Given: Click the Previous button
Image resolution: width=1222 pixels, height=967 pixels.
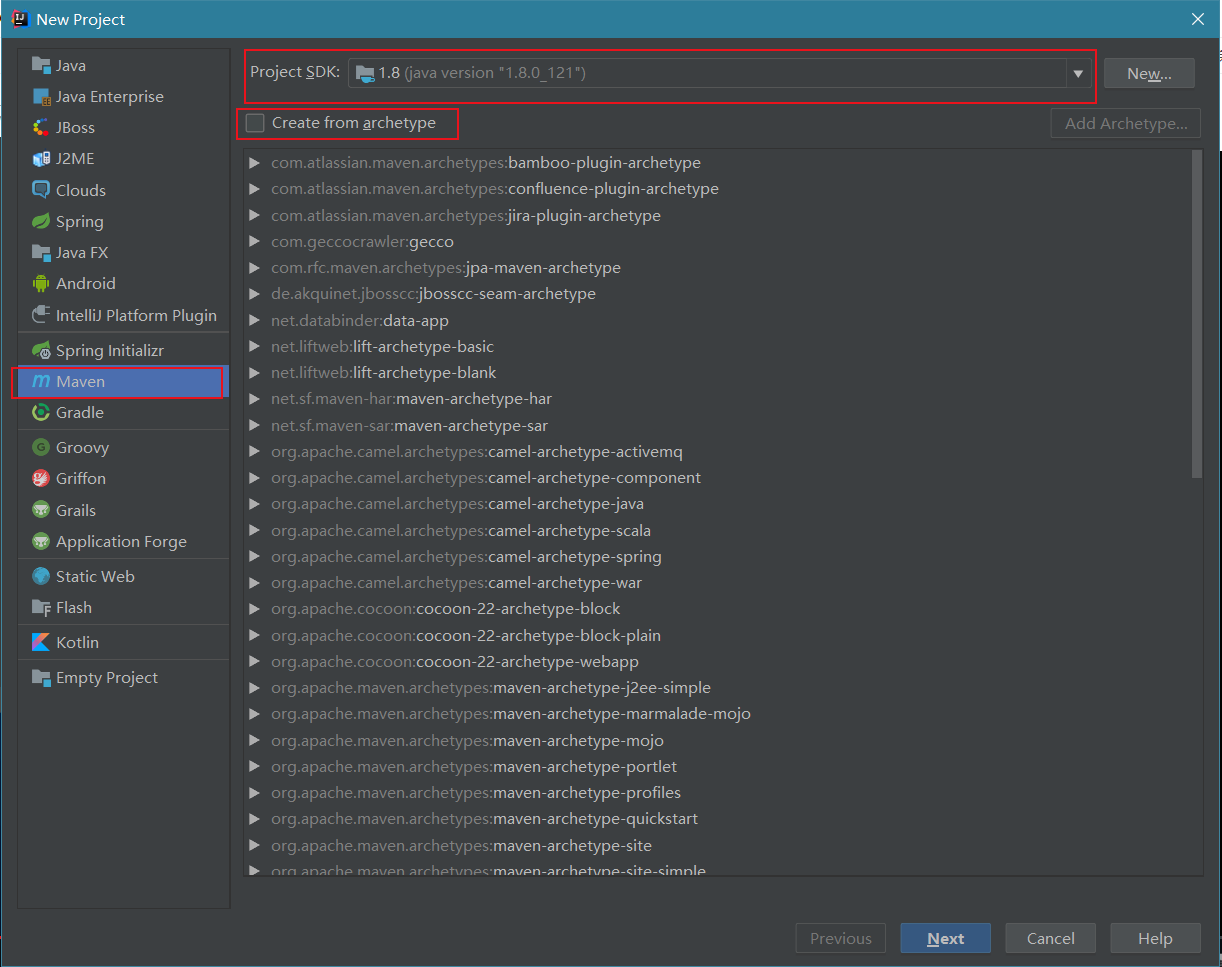Looking at the screenshot, I should pos(840,938).
